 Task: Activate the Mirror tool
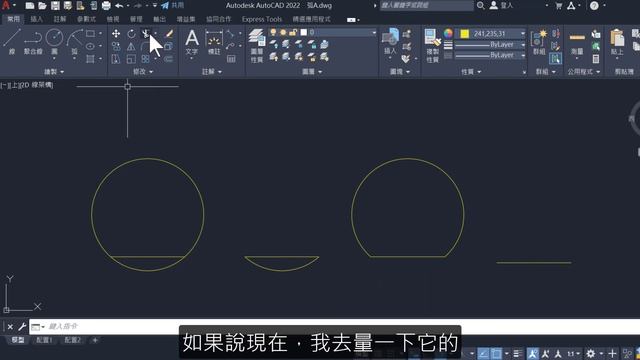(x=131, y=46)
